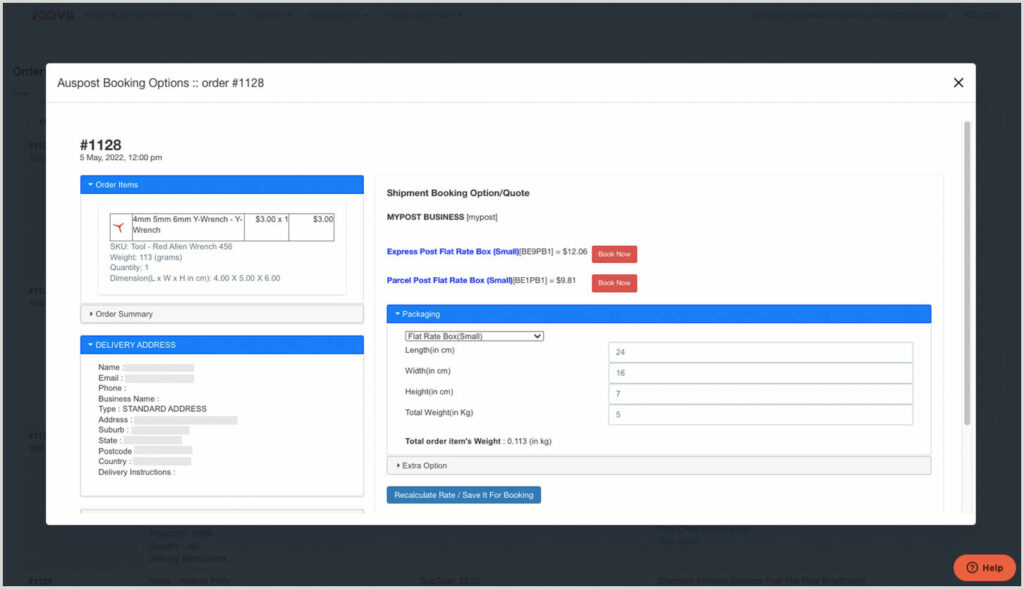This screenshot has height=589, width=1024.
Task: Focus the Height(in cm) input field
Action: tap(760, 394)
